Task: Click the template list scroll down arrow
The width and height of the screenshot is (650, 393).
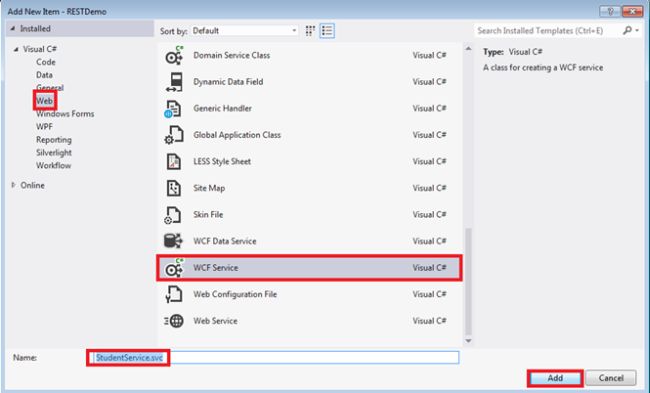Action: (x=468, y=341)
